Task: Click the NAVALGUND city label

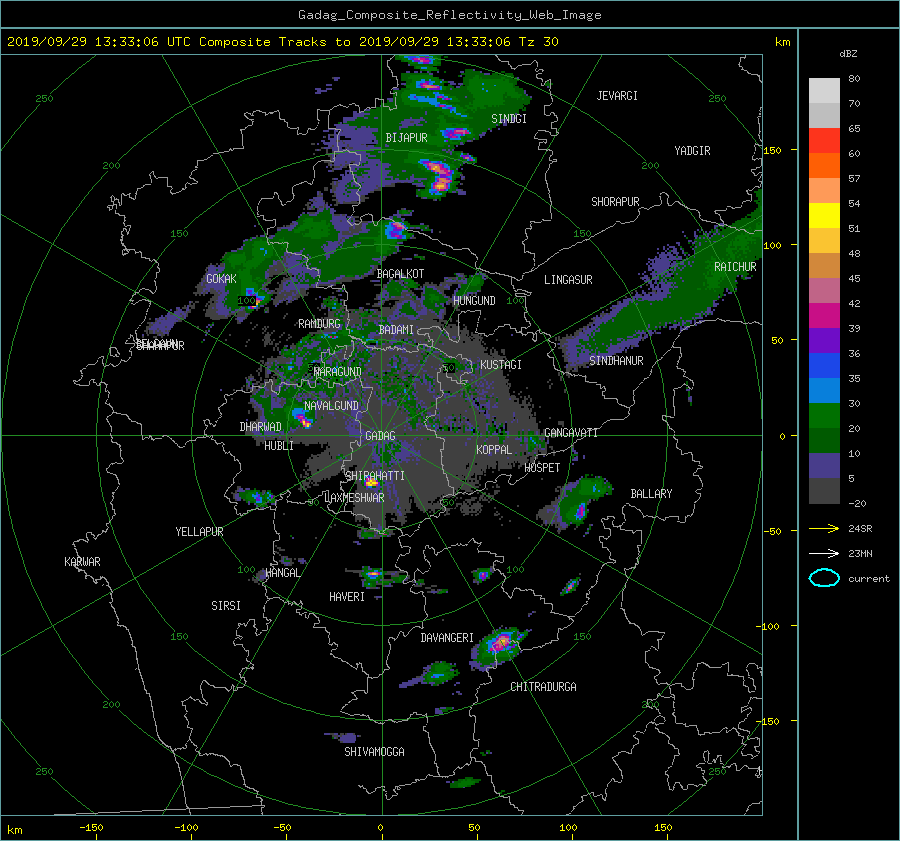Action: pos(331,406)
